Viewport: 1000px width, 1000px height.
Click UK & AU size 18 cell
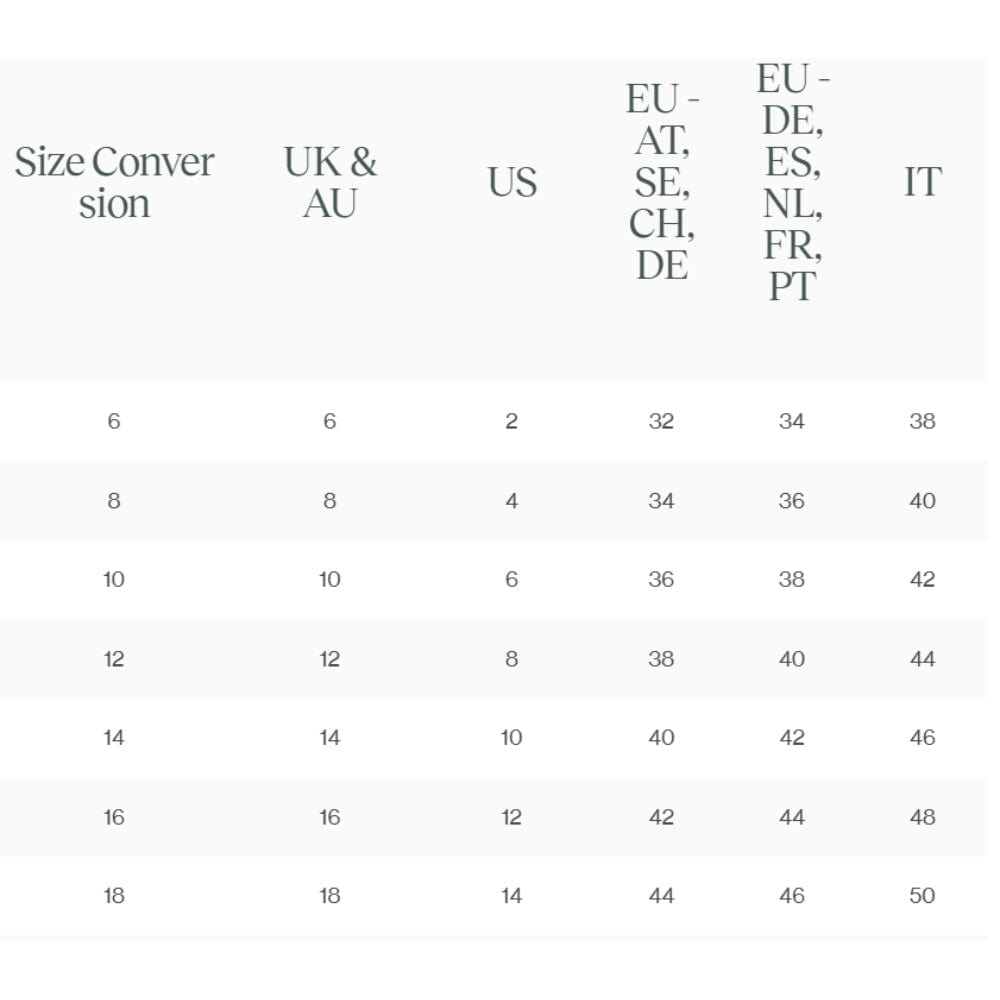pos(330,896)
